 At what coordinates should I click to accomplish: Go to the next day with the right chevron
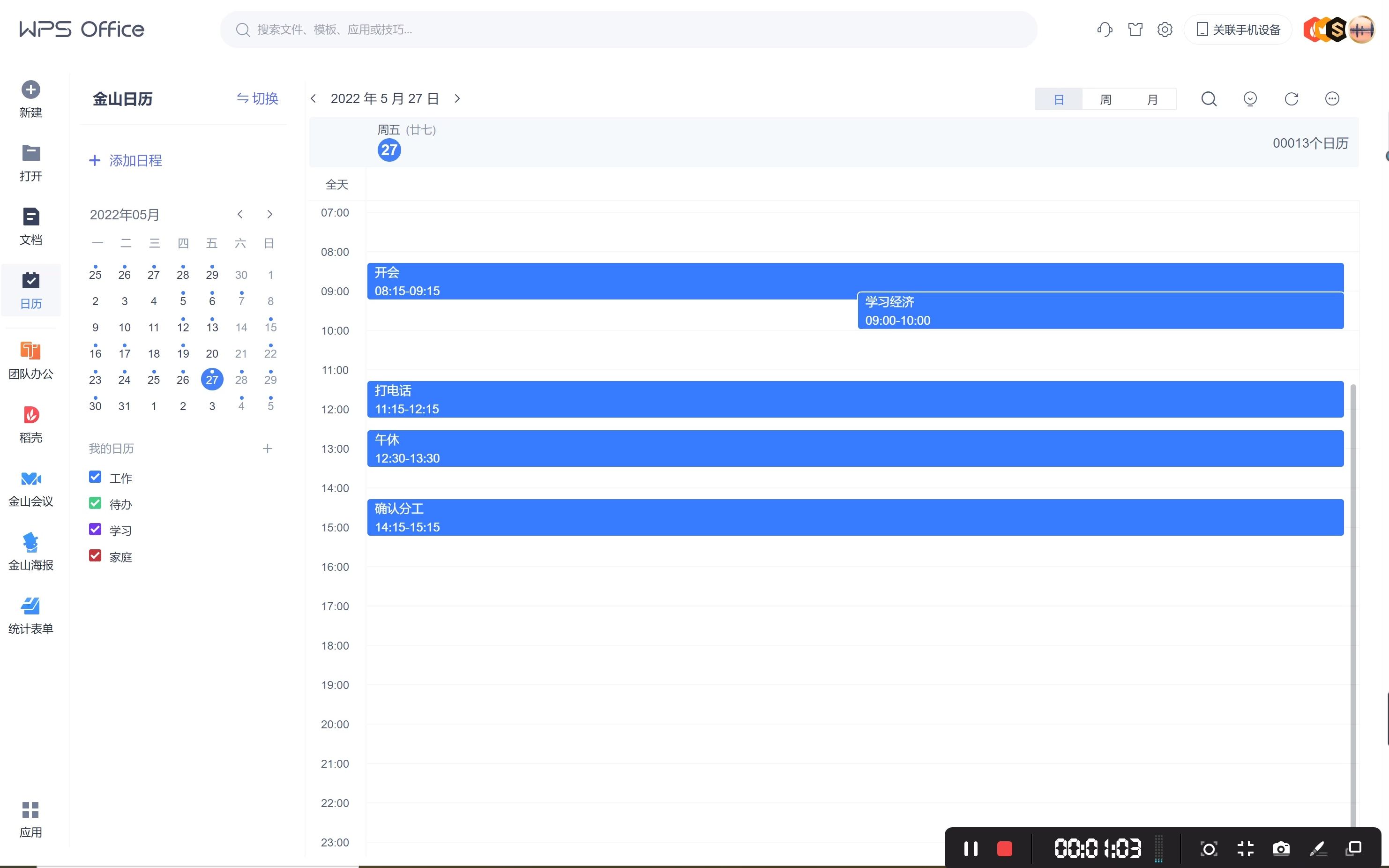[457, 99]
